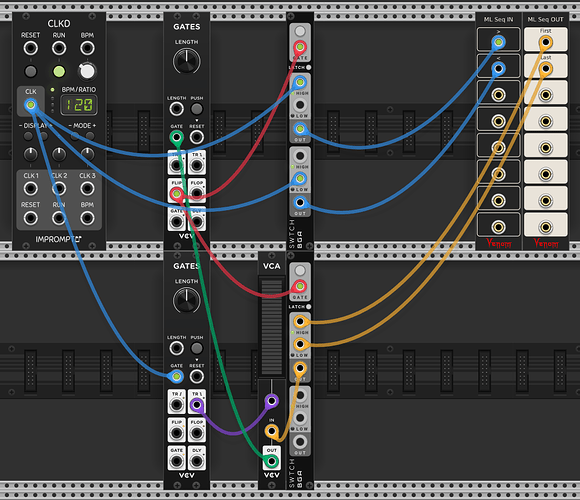Click the DISPLAY plus button on CLKD
Screen dimensions: 580x500
point(44,136)
